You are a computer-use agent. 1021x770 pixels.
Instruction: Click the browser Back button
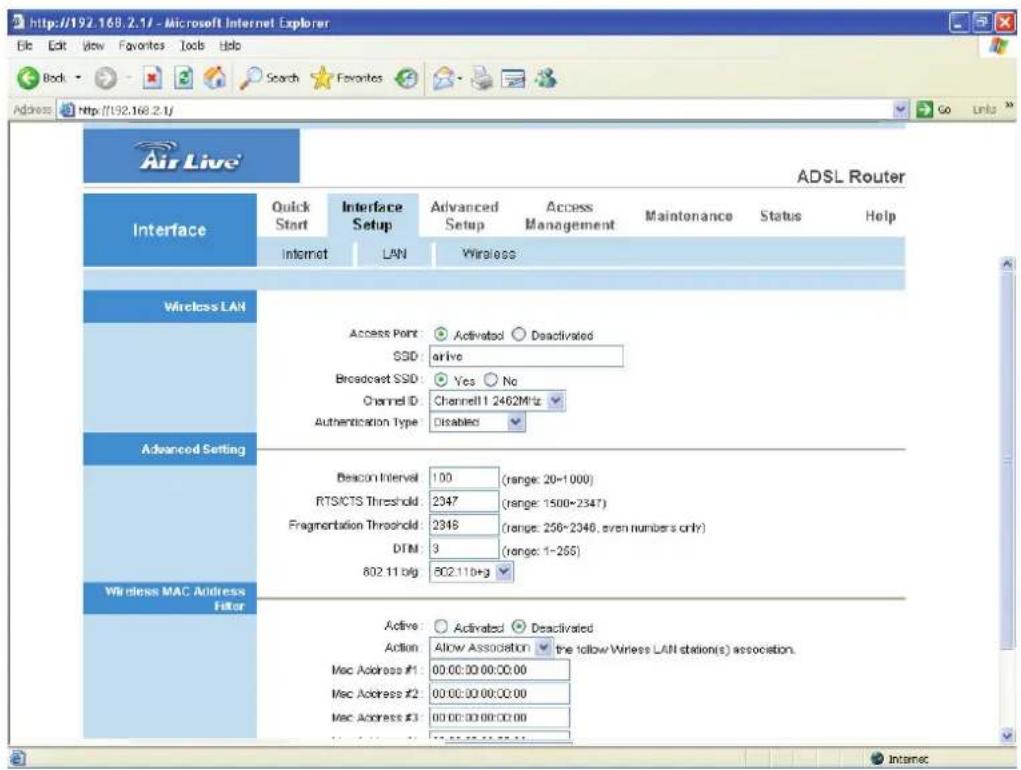click(x=42, y=78)
